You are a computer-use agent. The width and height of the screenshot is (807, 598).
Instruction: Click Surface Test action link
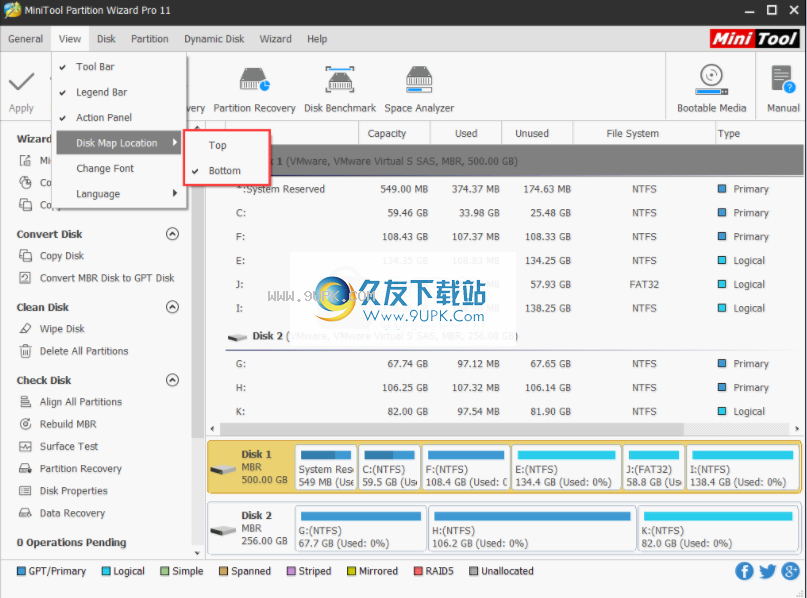click(69, 446)
